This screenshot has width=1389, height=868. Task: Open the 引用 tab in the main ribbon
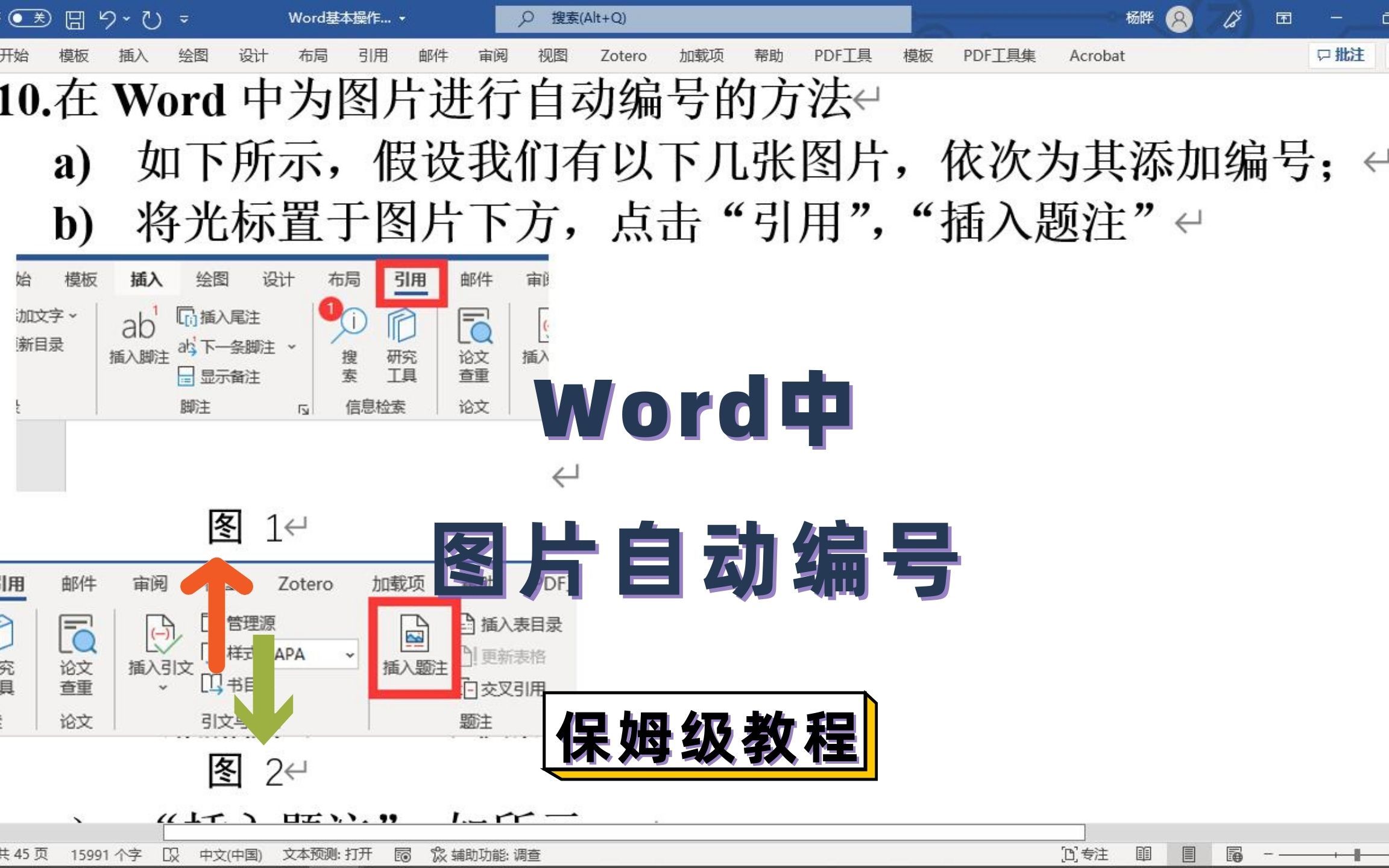click(x=373, y=55)
